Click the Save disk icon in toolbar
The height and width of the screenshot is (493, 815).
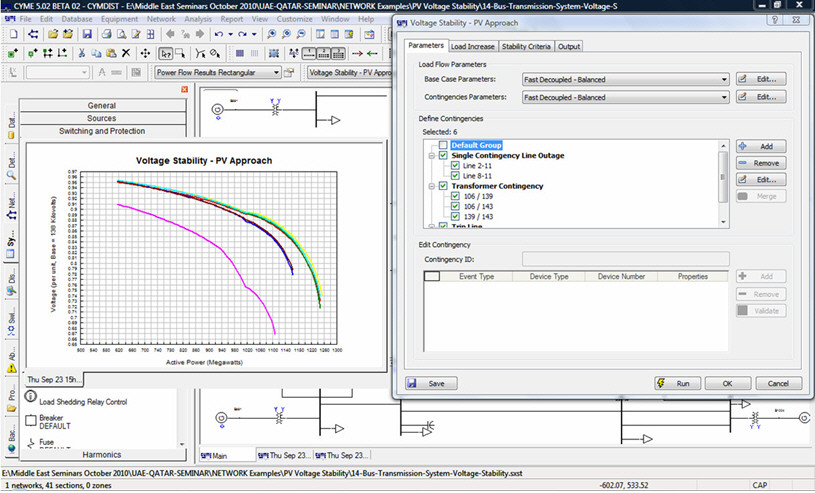tap(87, 35)
